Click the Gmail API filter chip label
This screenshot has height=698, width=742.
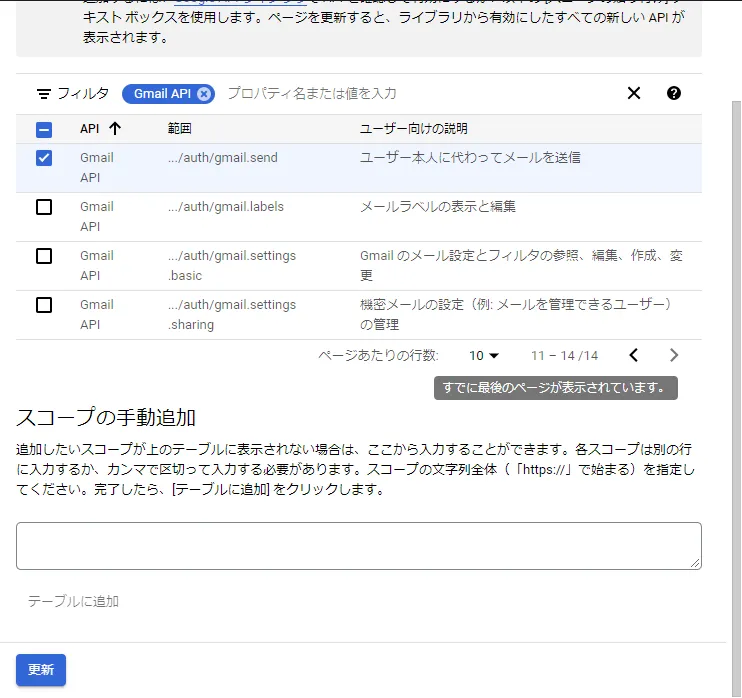[x=162, y=94]
